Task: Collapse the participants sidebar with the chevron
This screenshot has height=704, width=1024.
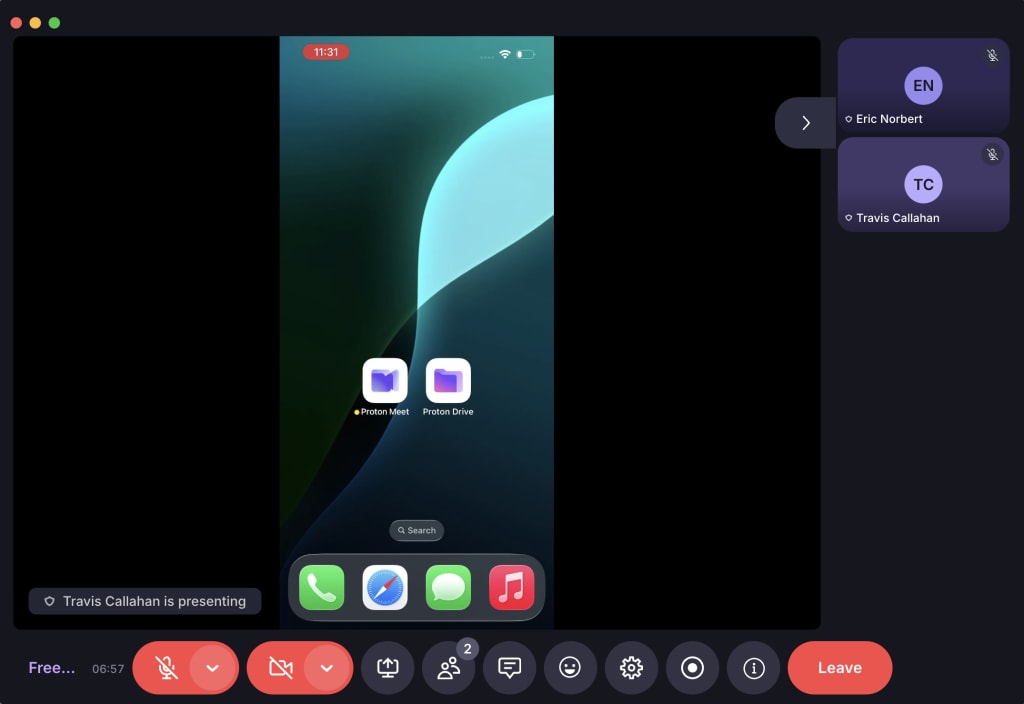Action: click(x=805, y=122)
